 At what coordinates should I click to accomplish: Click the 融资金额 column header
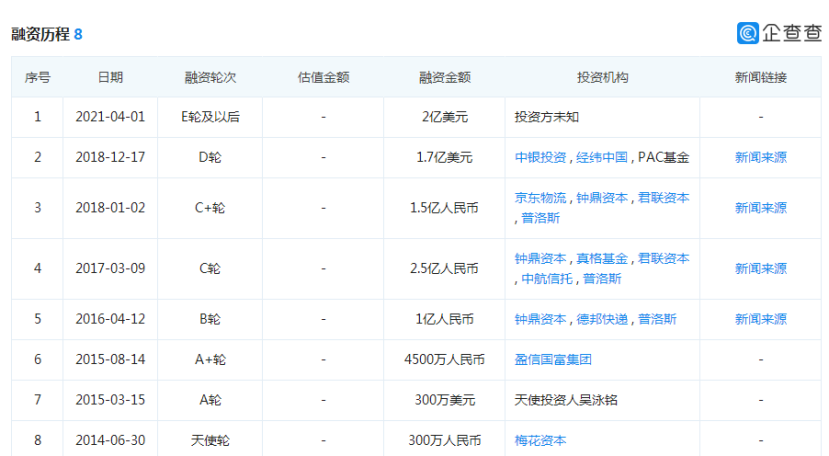(445, 78)
